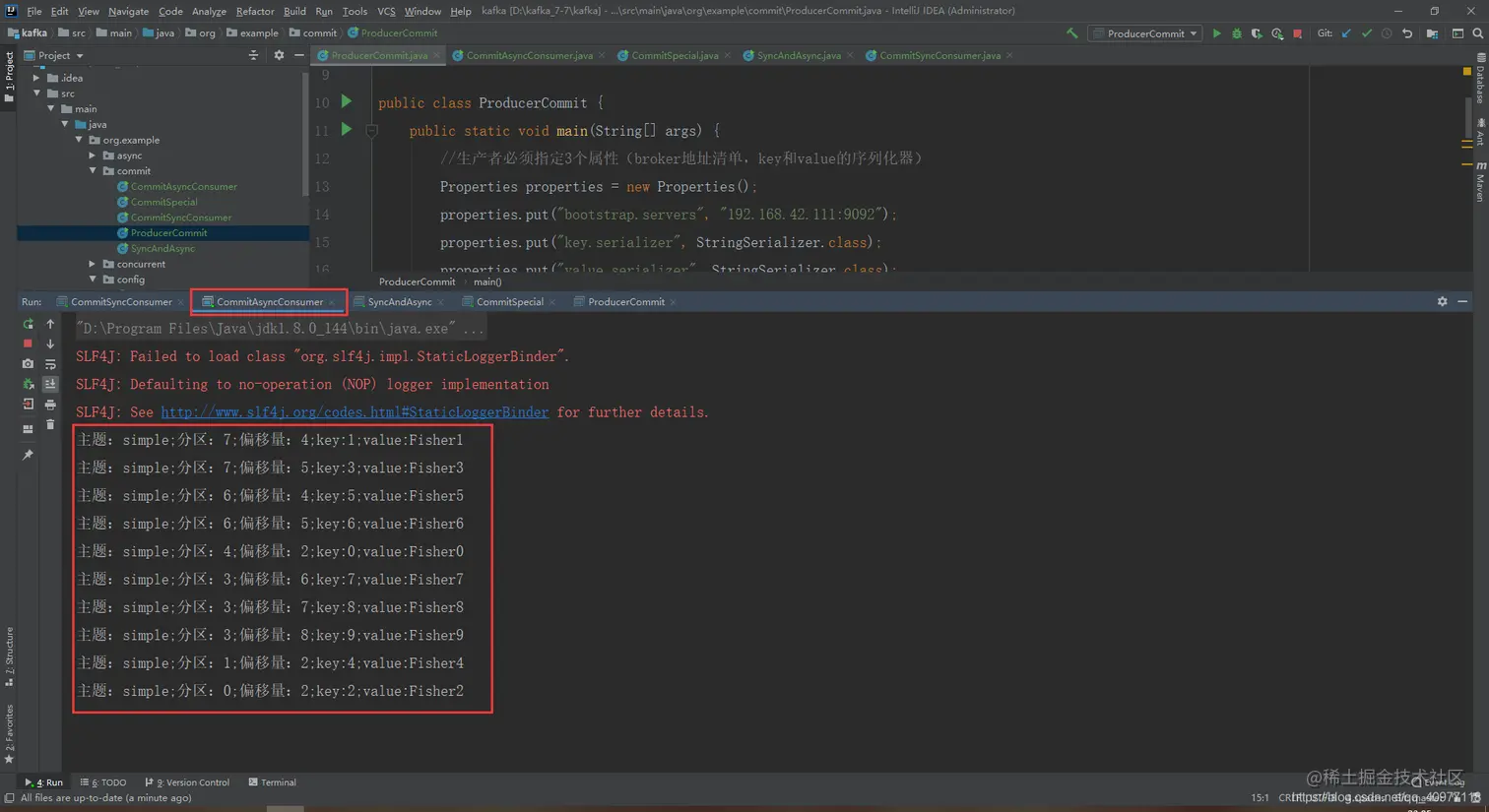This screenshot has height=812, width=1489.
Task: Open the Navigate menu
Action: 128,12
